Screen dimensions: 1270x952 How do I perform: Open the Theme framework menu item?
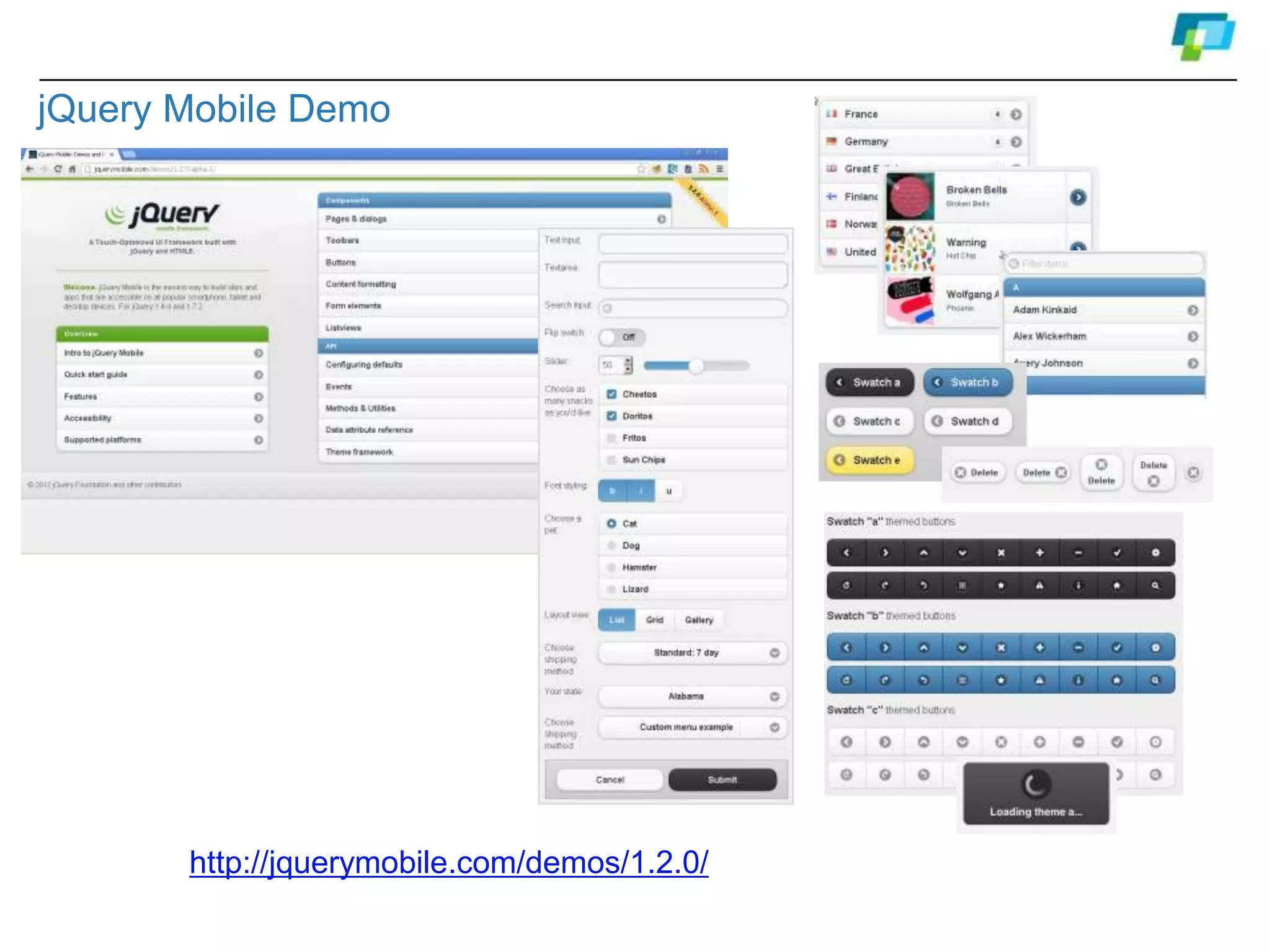coord(428,452)
